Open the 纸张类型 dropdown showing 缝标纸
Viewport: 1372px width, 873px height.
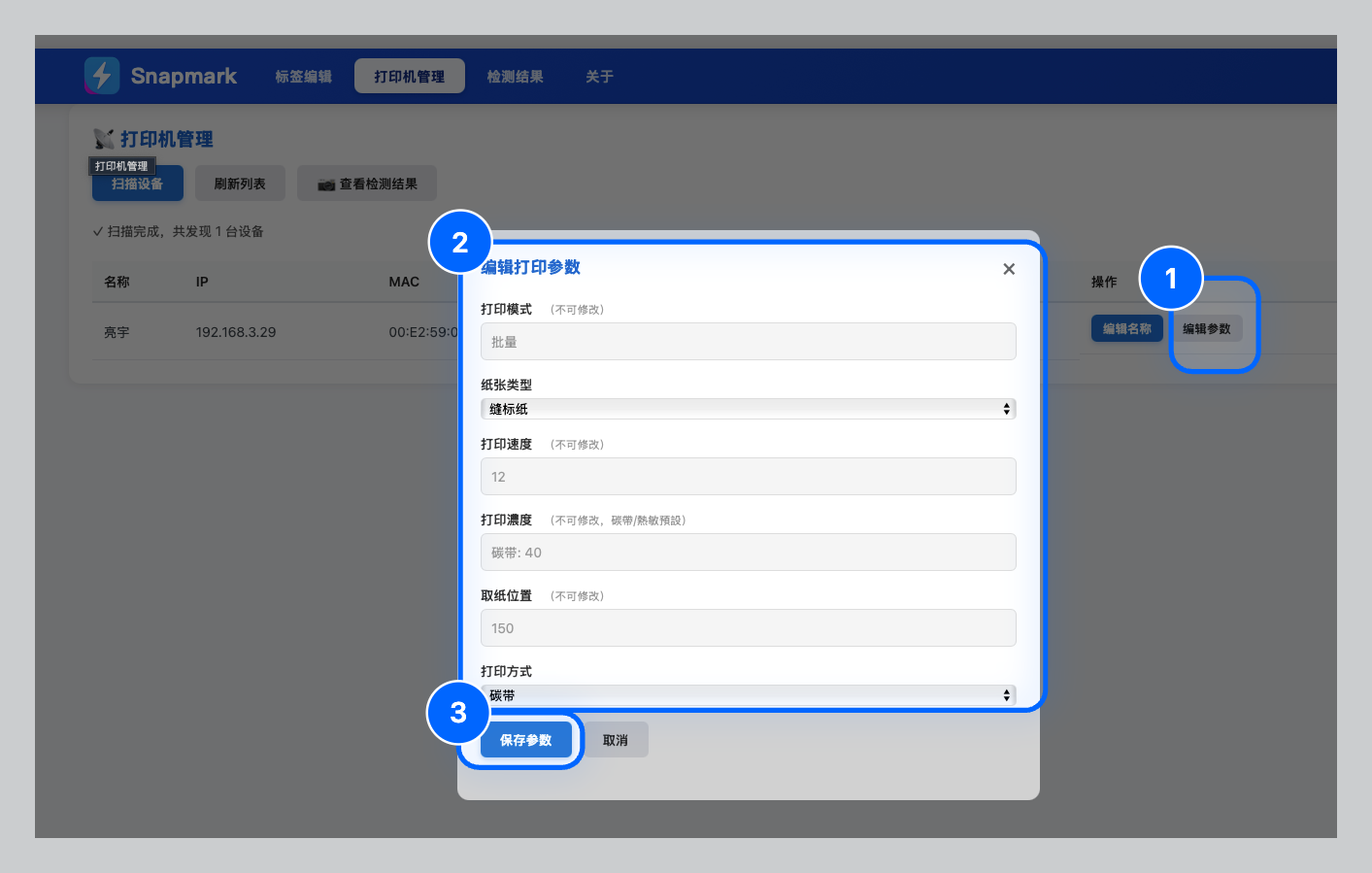click(748, 408)
